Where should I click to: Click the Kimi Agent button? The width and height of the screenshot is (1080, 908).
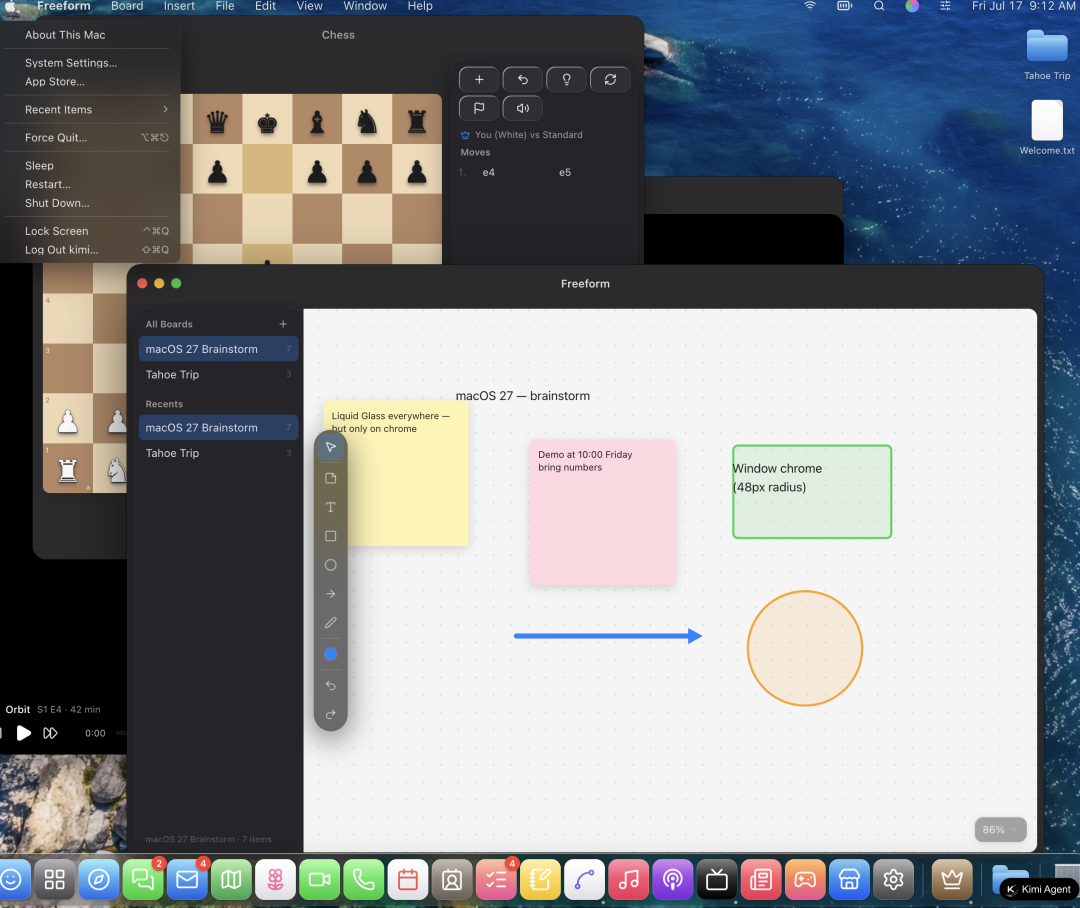point(1039,889)
